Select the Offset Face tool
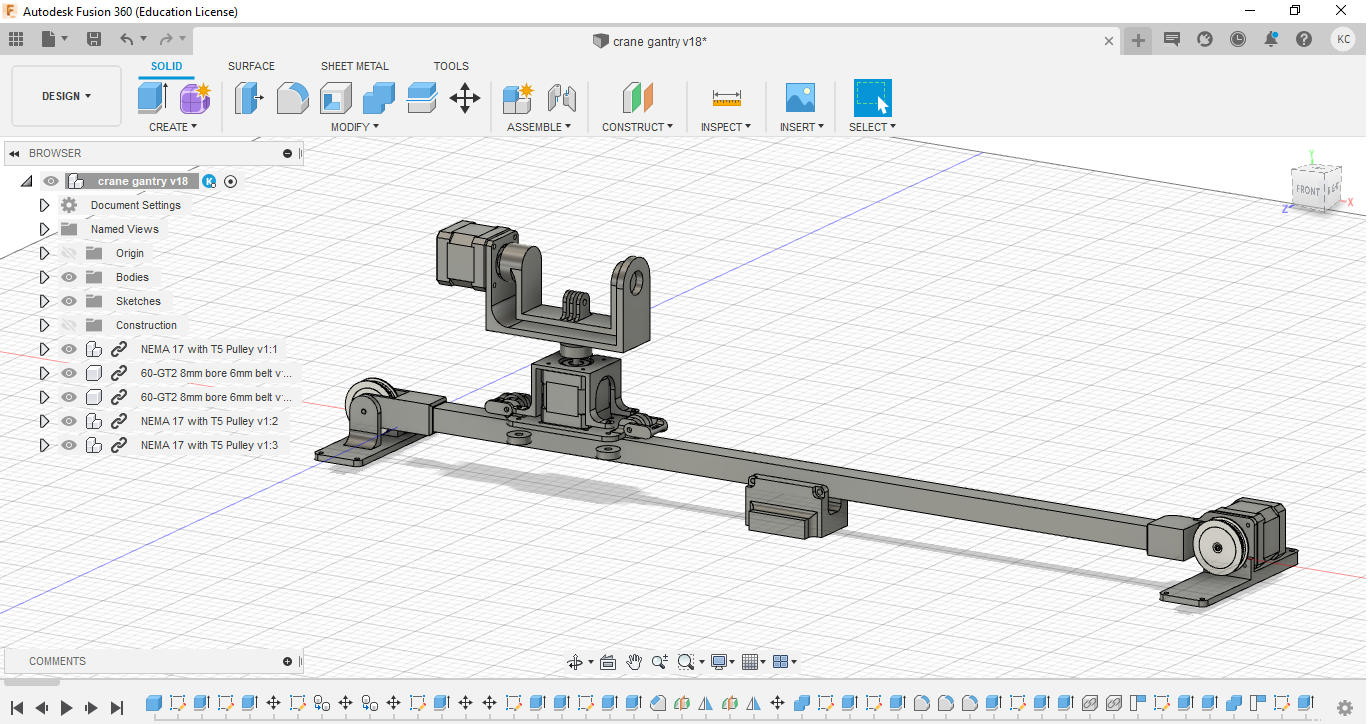This screenshot has height=724, width=1368. pyautogui.click(x=422, y=98)
